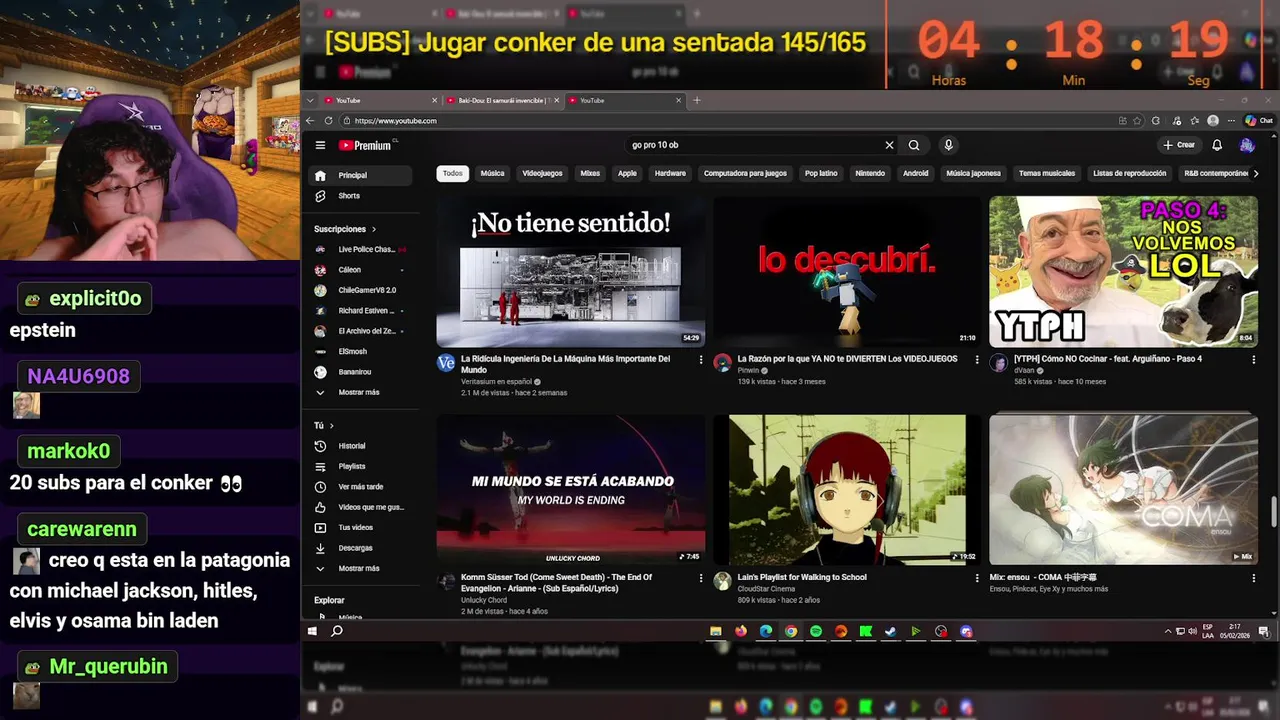Open the notifications bell
The image size is (1280, 720).
click(x=1217, y=145)
